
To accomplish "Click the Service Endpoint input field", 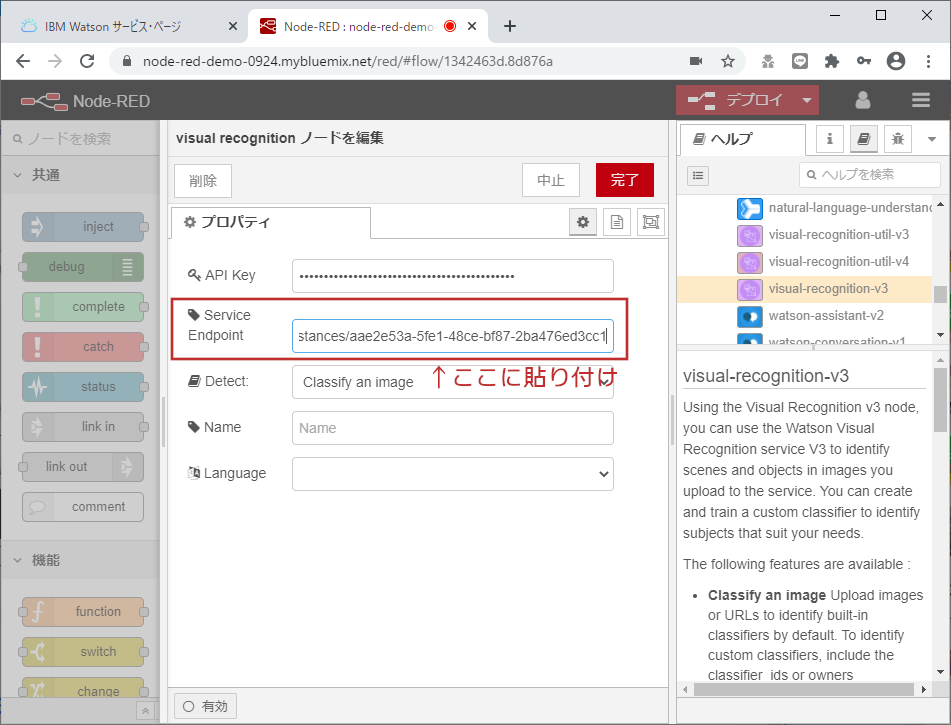I will click(453, 335).
